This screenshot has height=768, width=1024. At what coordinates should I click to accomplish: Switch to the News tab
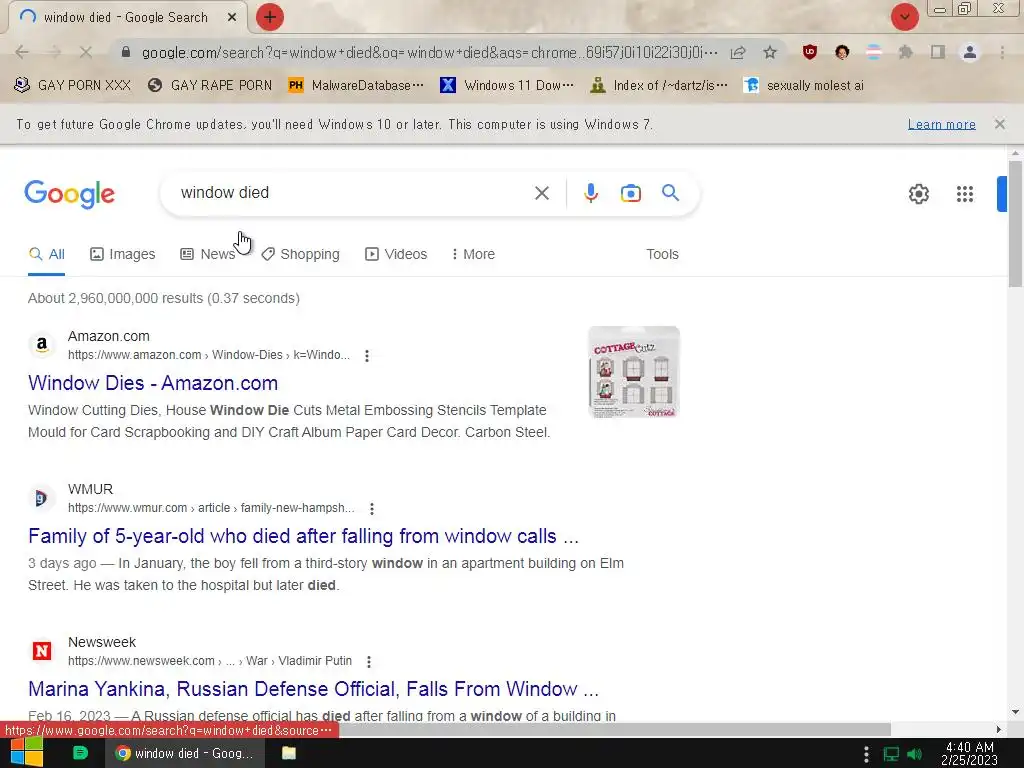point(207,254)
